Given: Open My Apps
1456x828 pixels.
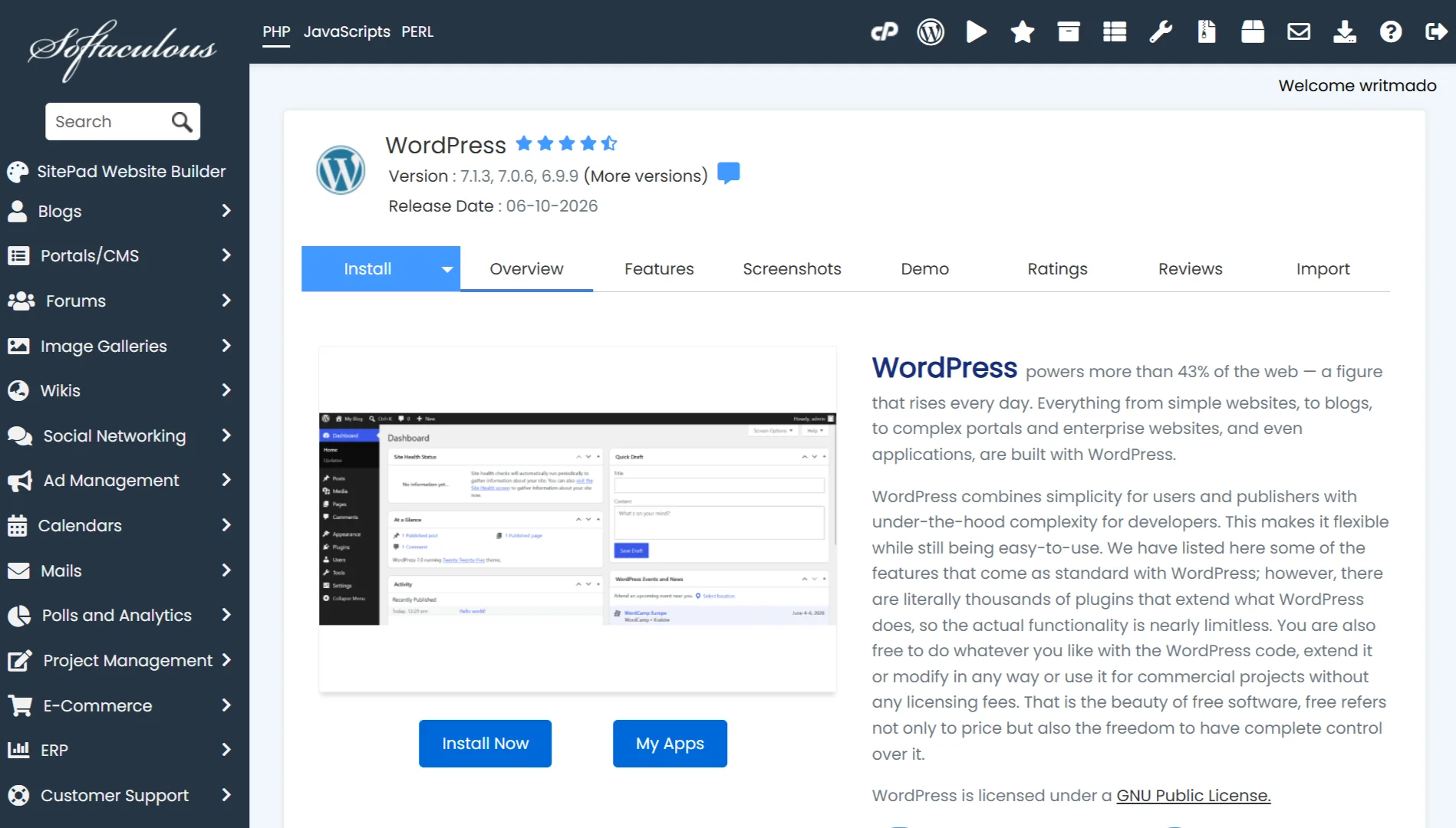Looking at the screenshot, I should (x=670, y=744).
